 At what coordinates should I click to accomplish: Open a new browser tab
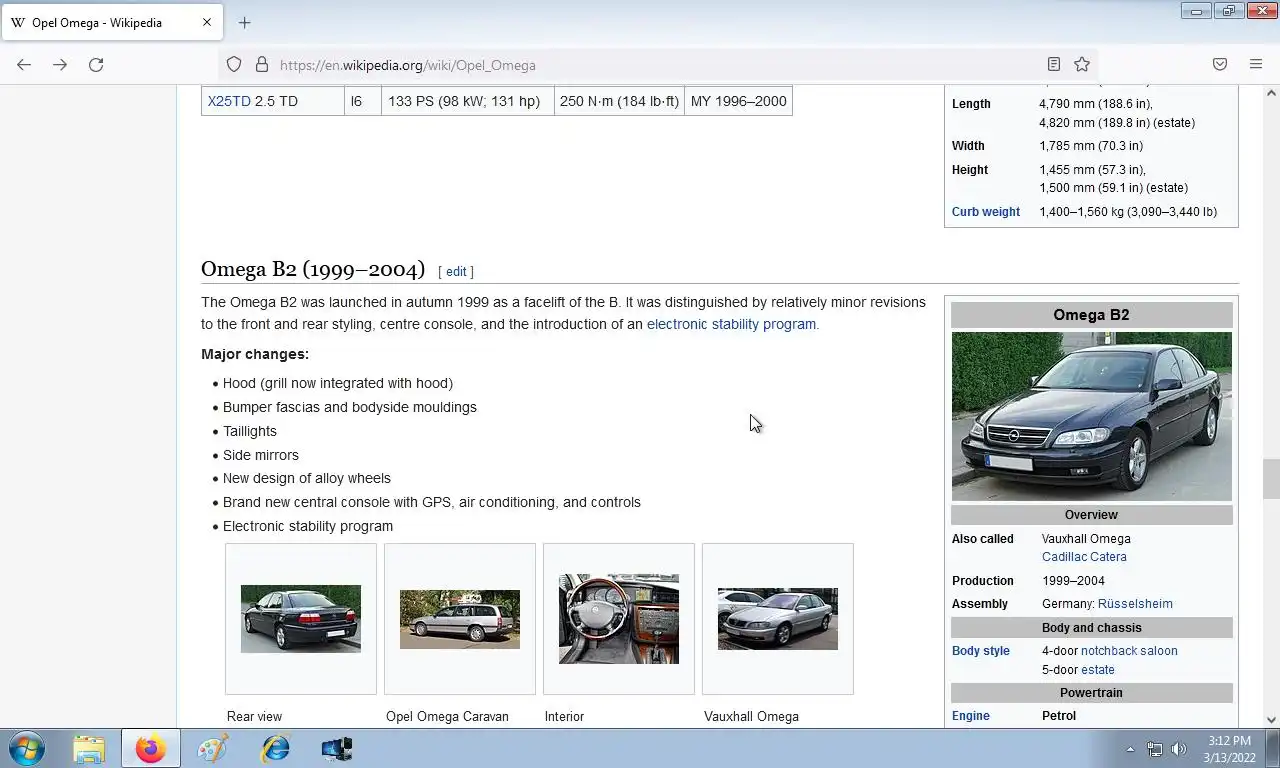pyautogui.click(x=244, y=22)
